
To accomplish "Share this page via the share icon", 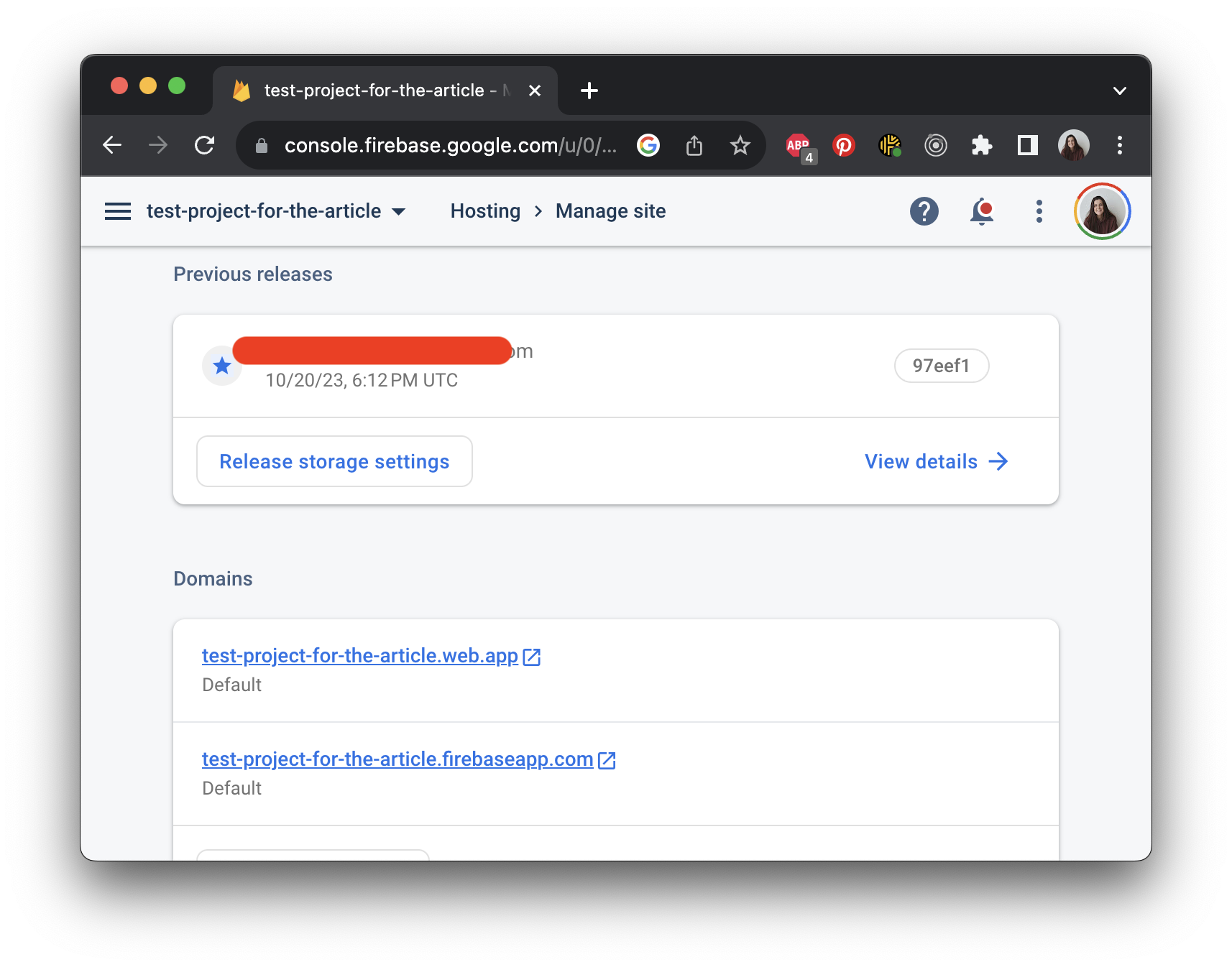I will coord(694,146).
